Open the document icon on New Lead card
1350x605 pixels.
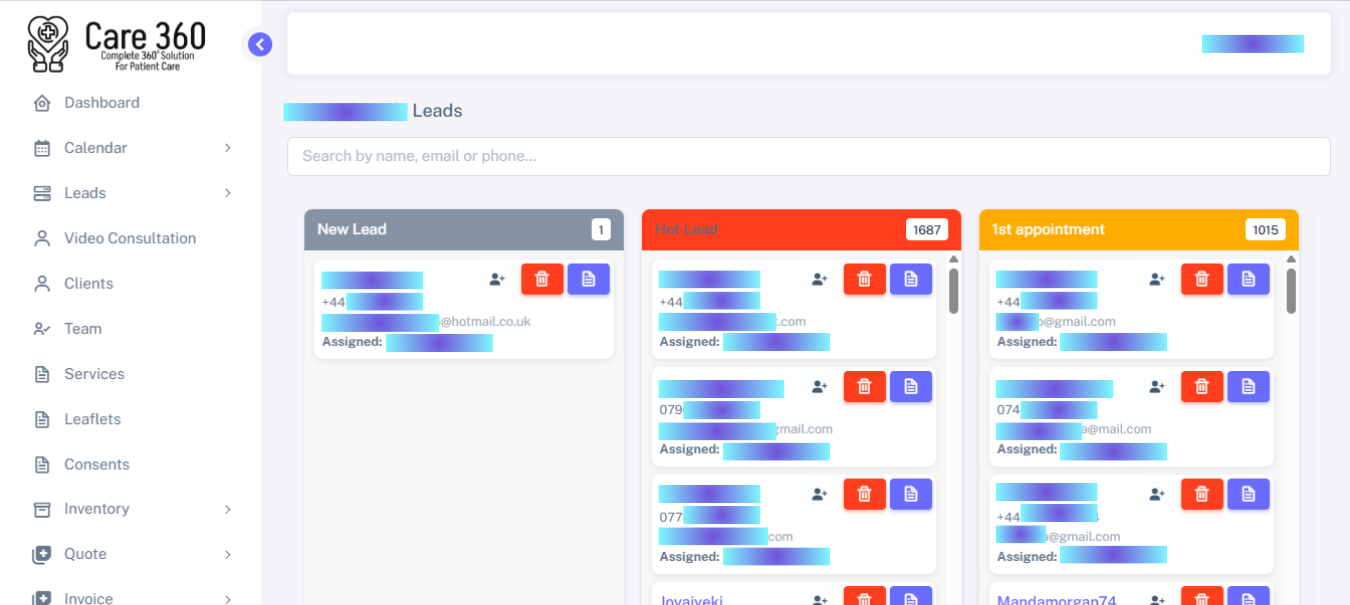coord(588,279)
